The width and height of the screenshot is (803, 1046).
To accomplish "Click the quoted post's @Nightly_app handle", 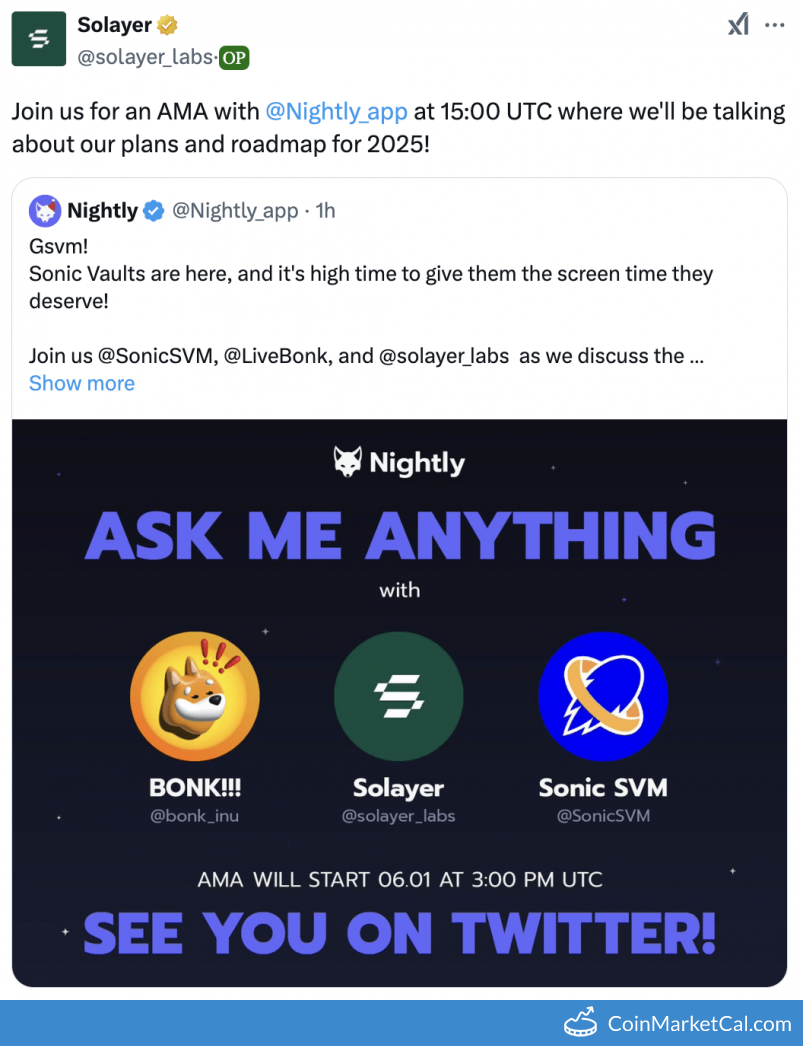I will [x=235, y=211].
